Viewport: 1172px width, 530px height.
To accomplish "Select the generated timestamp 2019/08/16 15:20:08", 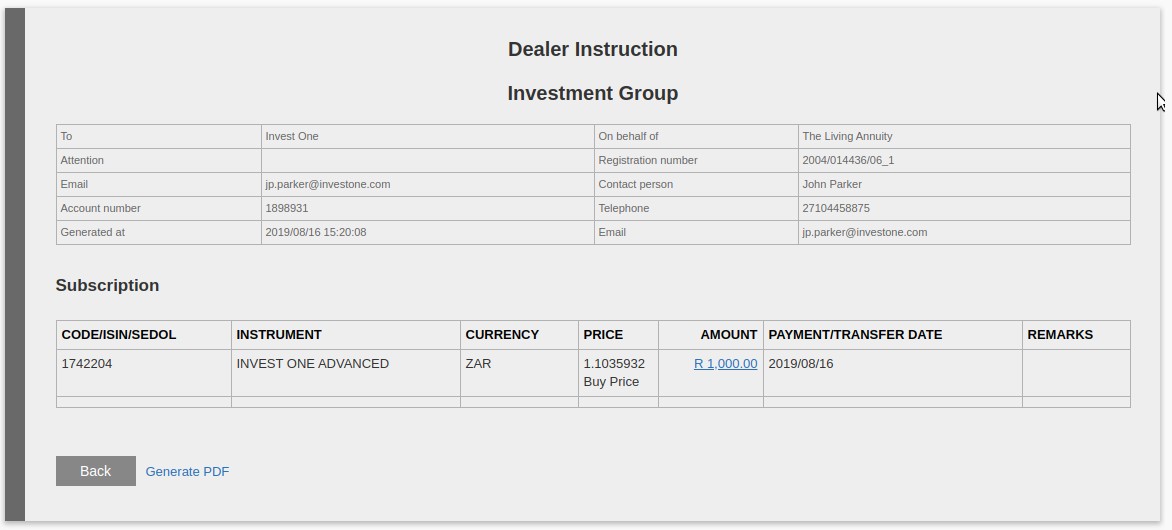I will (x=315, y=232).
